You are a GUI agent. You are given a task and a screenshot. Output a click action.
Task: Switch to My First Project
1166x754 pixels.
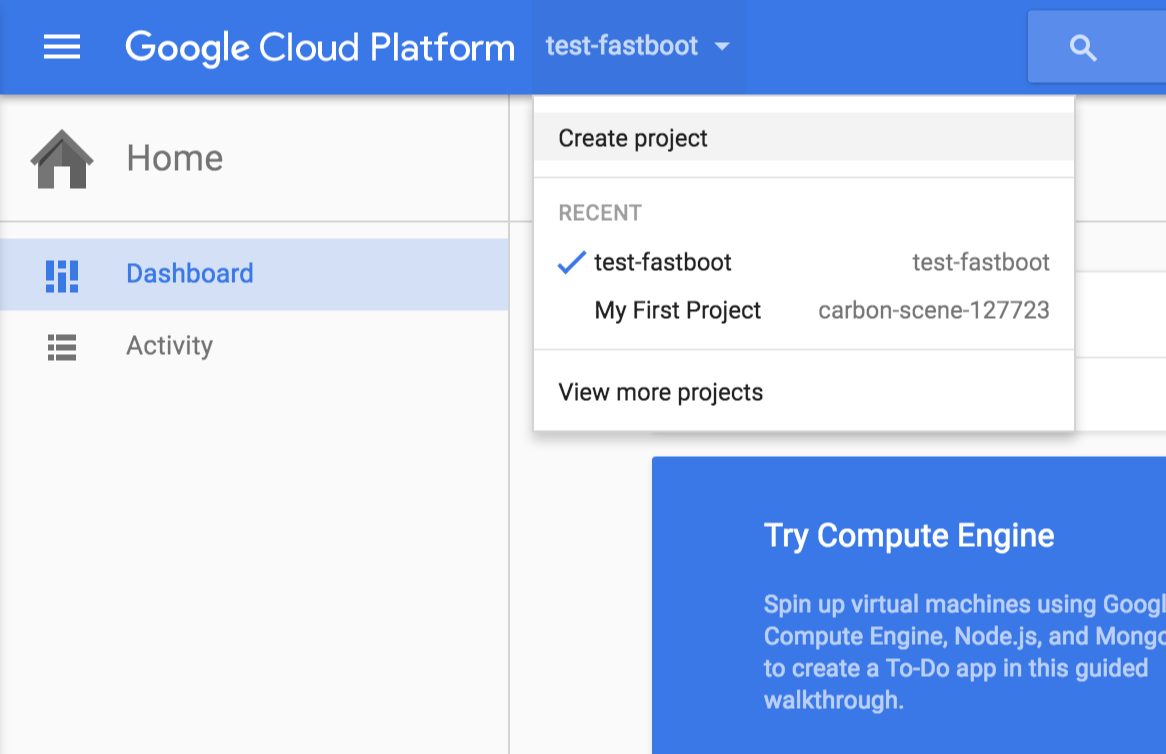(677, 310)
